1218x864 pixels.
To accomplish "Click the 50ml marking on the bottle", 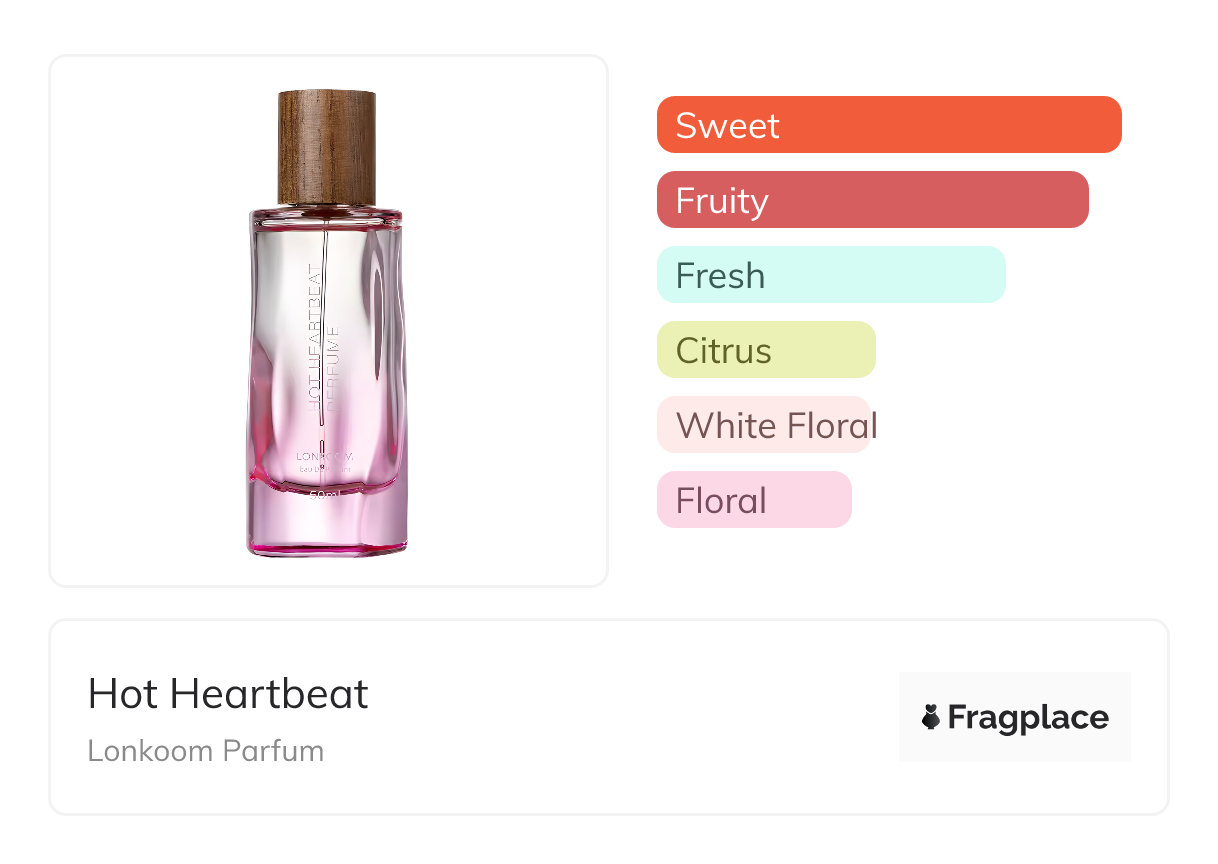I will (x=325, y=496).
